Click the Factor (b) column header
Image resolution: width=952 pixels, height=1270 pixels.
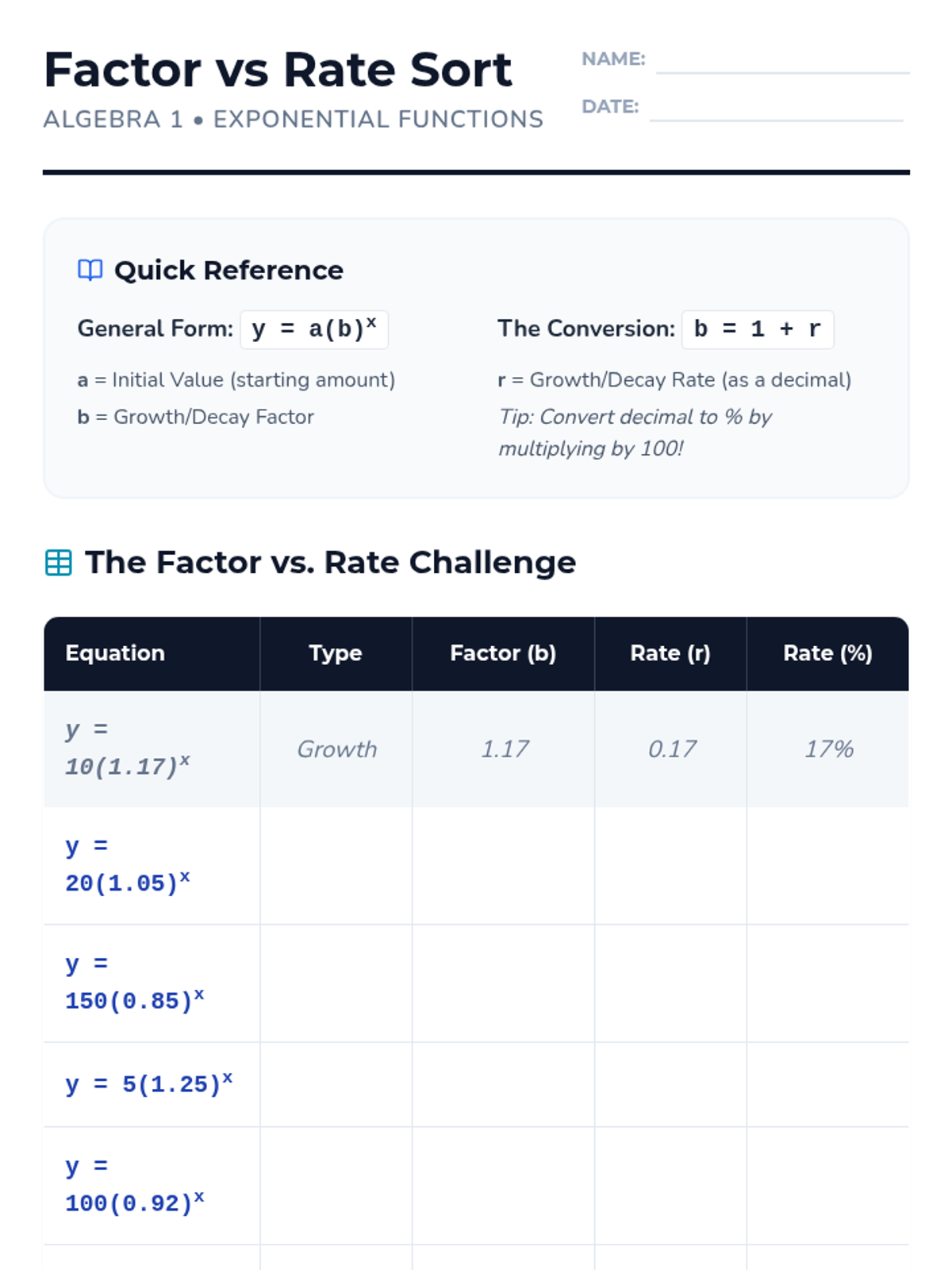click(x=503, y=653)
